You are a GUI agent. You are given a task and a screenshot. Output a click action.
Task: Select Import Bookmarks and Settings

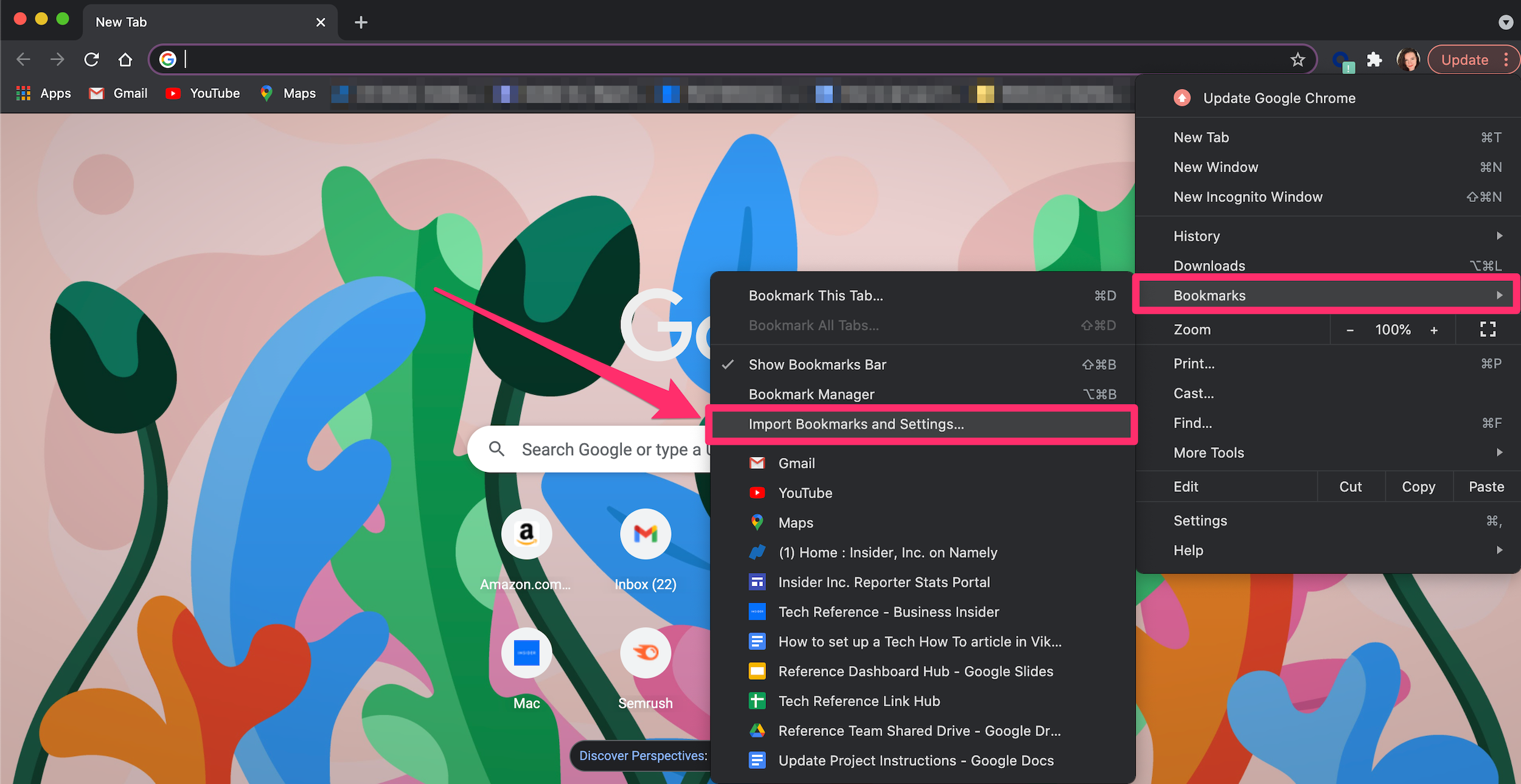[856, 424]
